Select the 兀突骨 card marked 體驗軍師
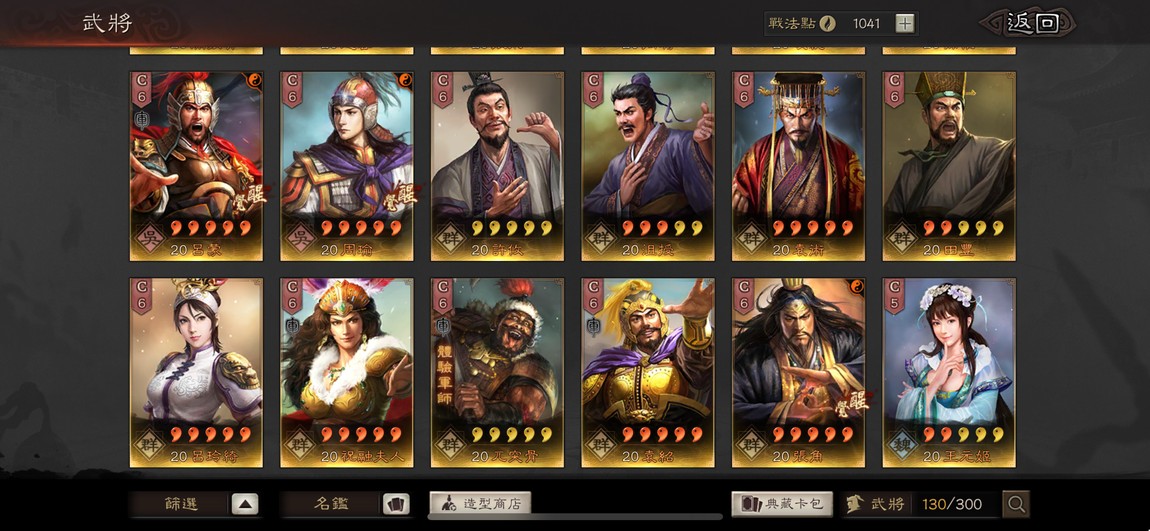Screen dimensions: 1150x531 (x=497, y=373)
